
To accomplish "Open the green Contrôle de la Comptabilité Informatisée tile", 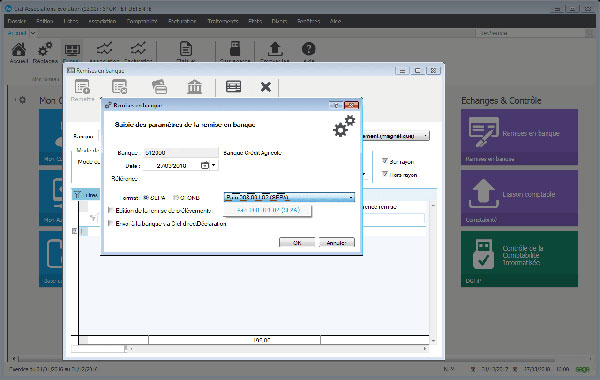I will 519,259.
